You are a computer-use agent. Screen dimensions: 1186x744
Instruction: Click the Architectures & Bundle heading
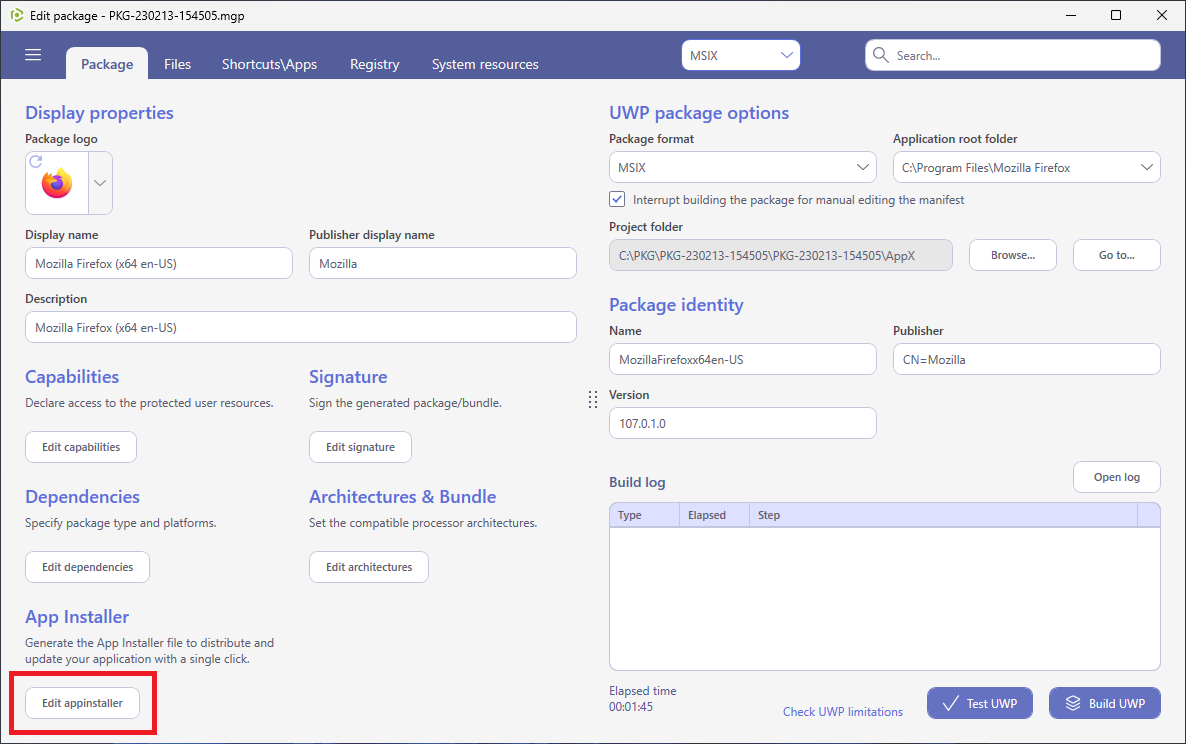tap(402, 497)
